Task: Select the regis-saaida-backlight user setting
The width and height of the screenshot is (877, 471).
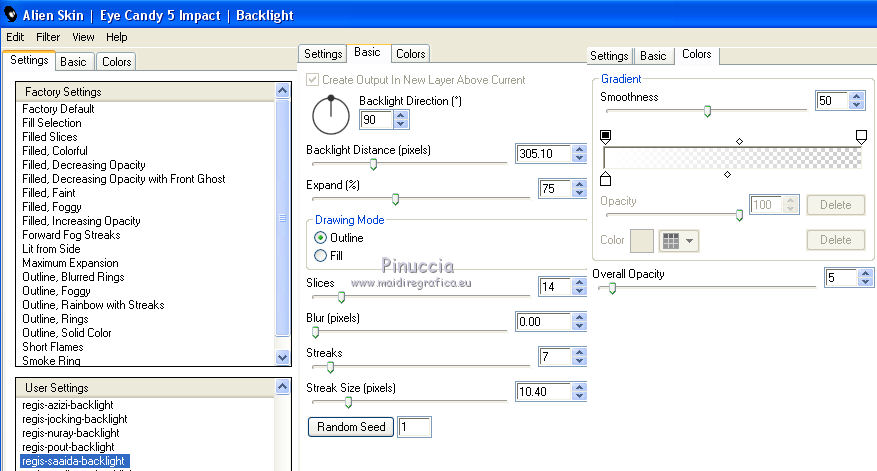Action: (x=73, y=461)
